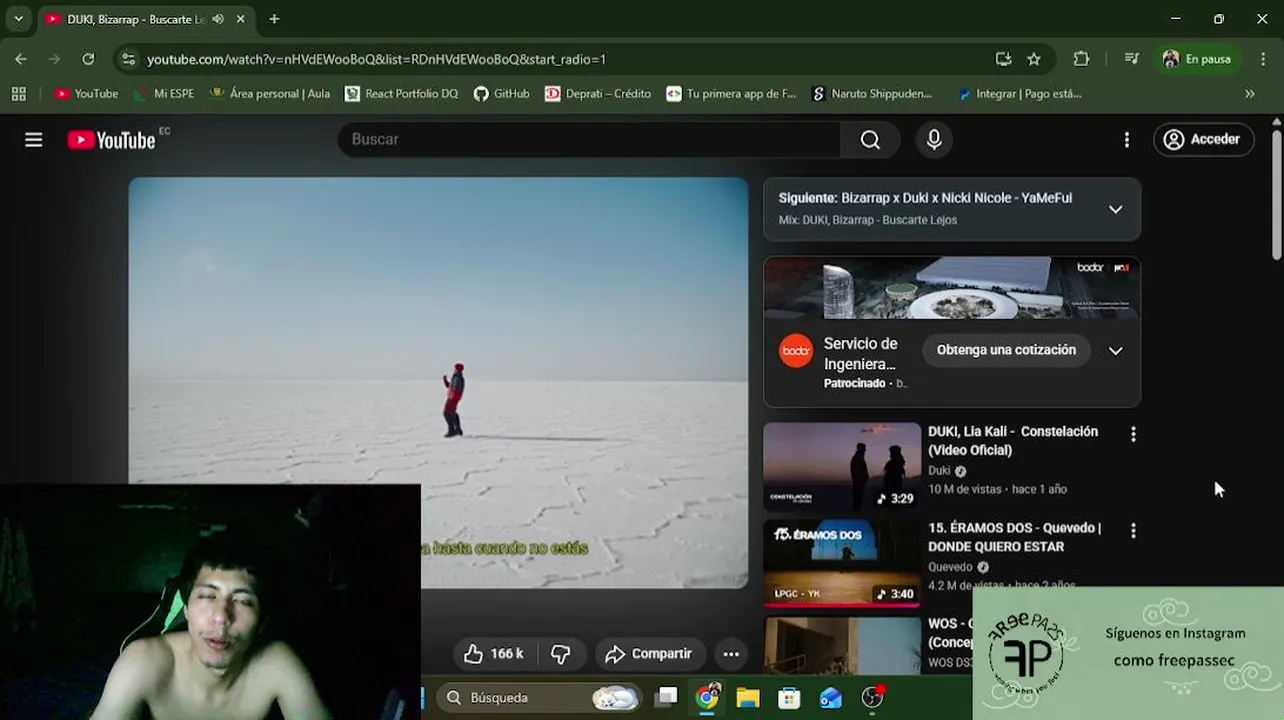Open File Explorer from taskbar
Image resolution: width=1284 pixels, height=720 pixels.
pos(748,697)
